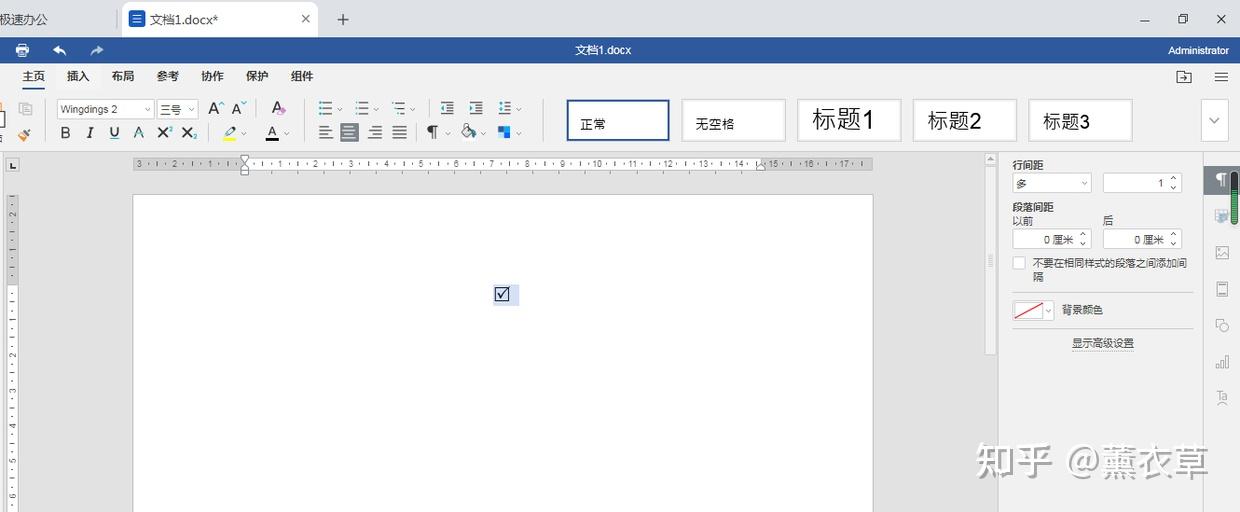The image size is (1240, 512).
Task: Click the paragraph shading paint bucket
Action: click(468, 132)
